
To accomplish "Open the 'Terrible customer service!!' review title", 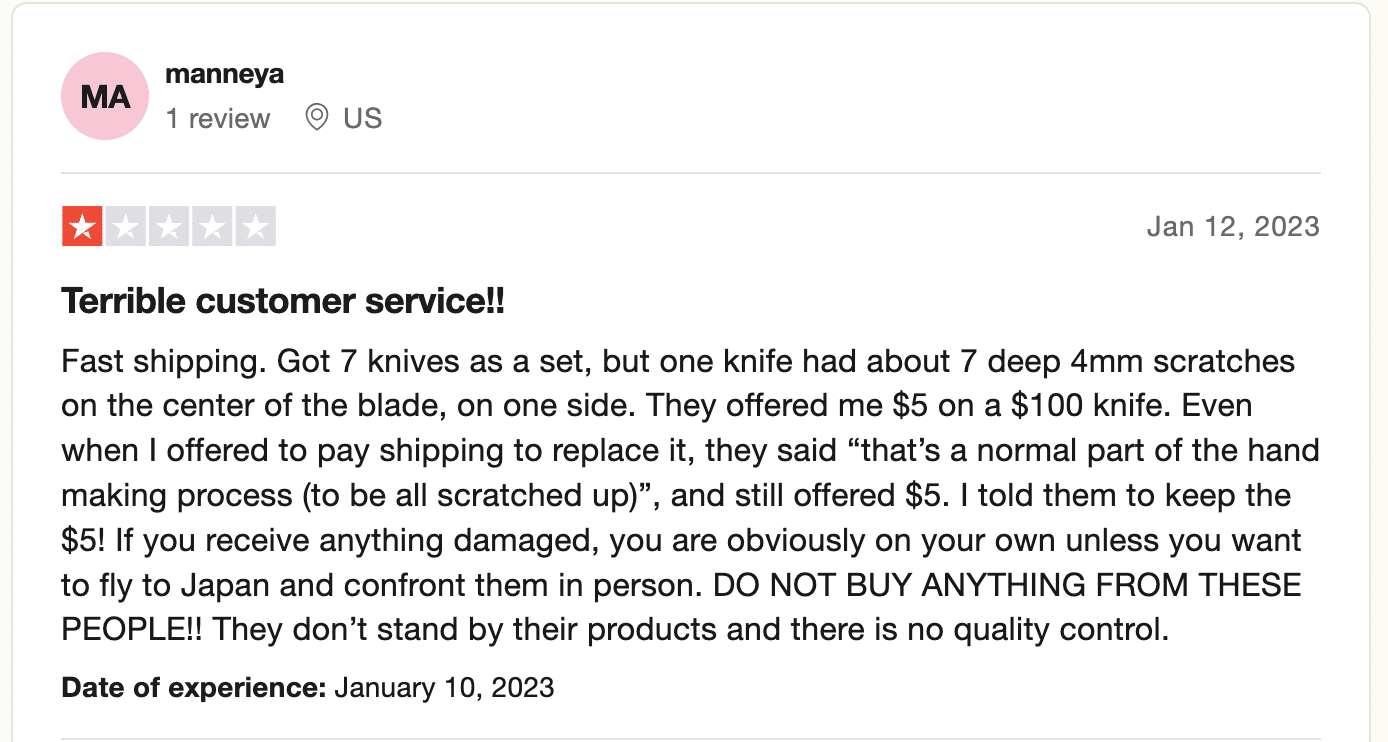I will [283, 301].
